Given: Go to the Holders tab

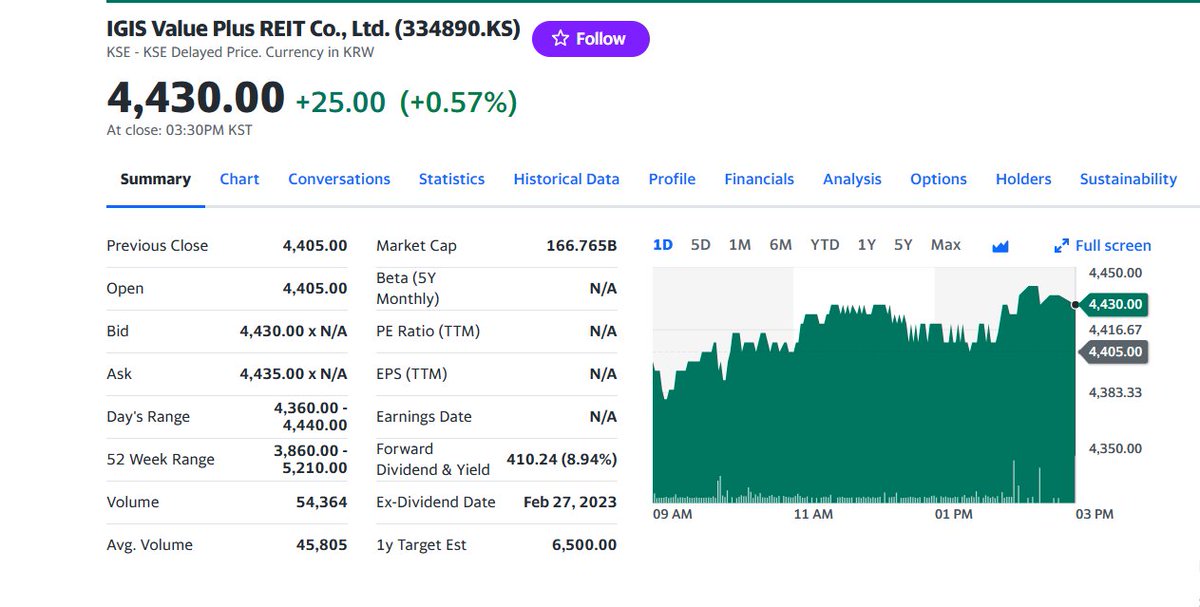Looking at the screenshot, I should click(x=1023, y=179).
